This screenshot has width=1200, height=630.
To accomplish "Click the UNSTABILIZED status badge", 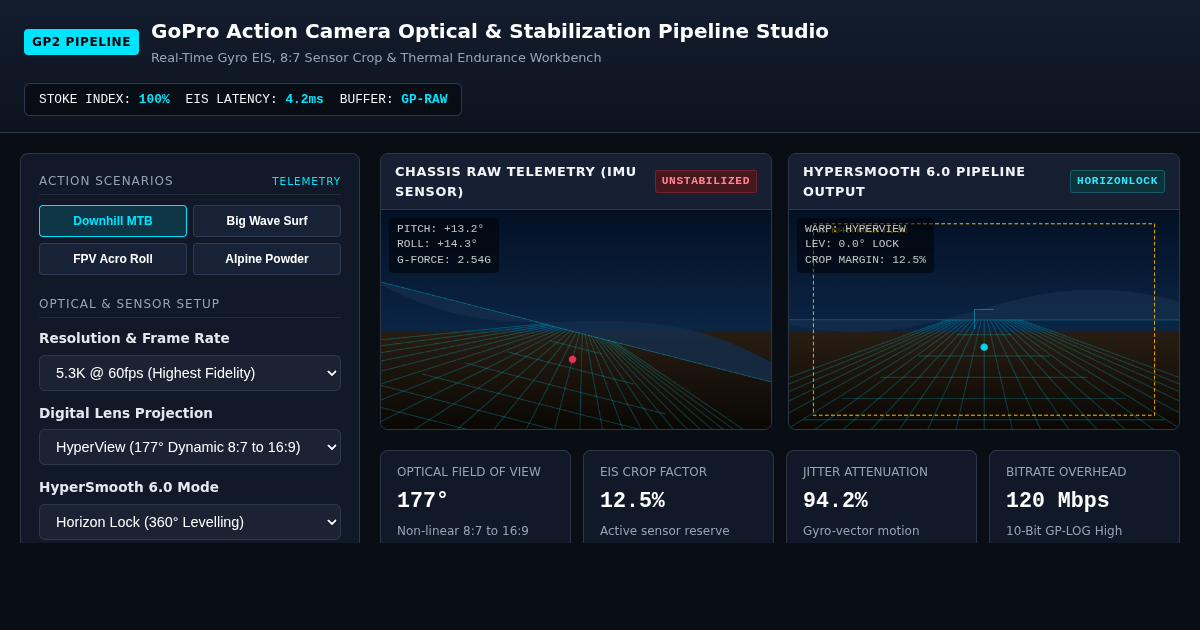I will point(706,181).
